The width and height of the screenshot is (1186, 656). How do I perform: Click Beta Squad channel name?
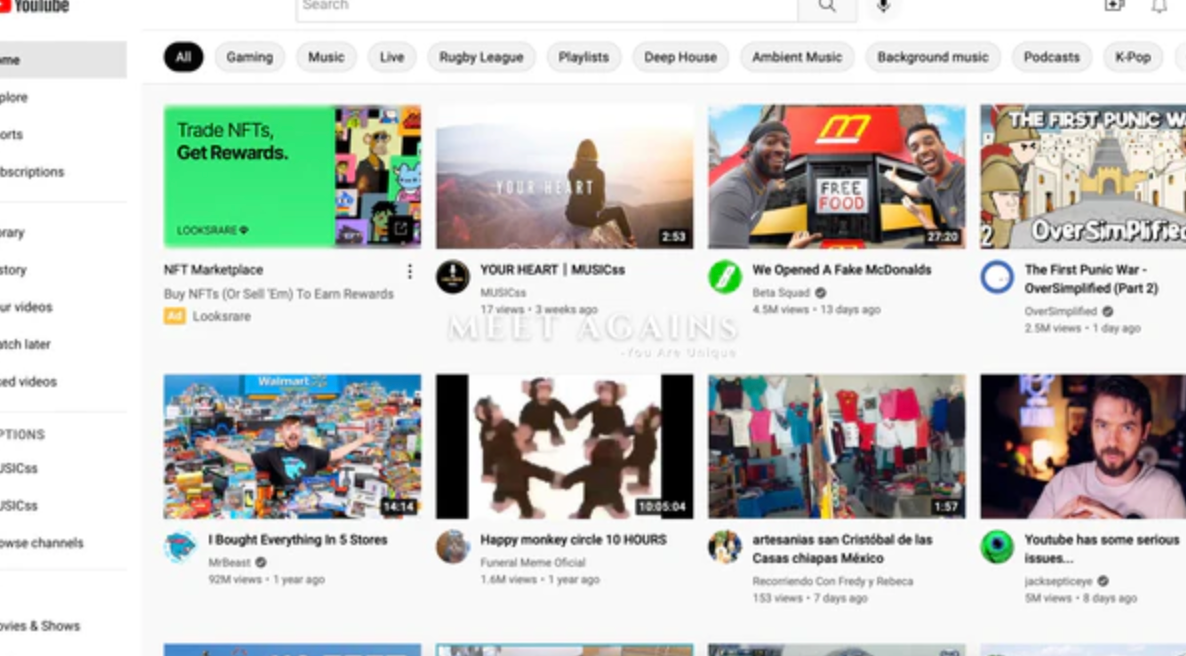781,293
